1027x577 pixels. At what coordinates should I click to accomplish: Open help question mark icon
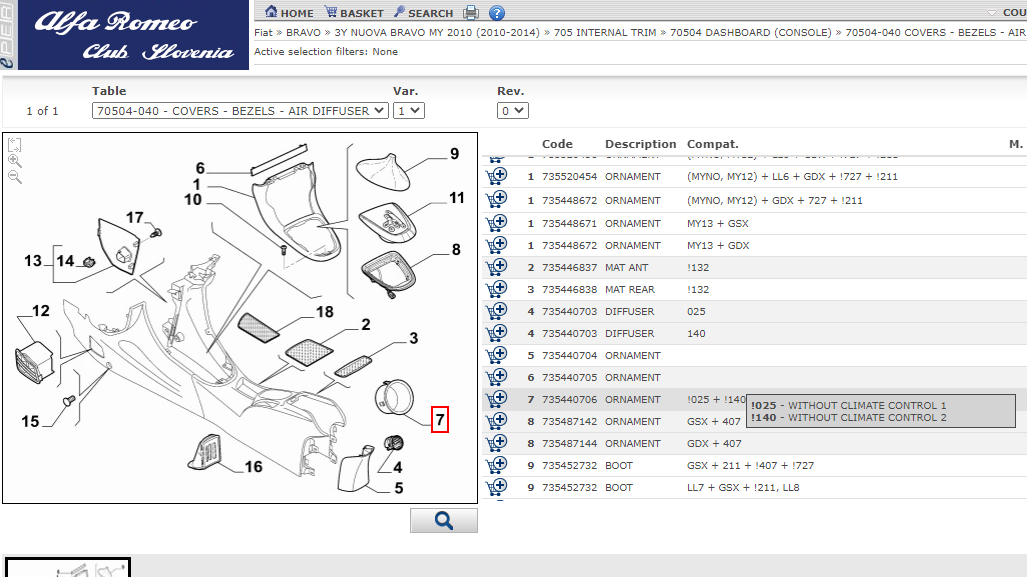click(x=497, y=12)
